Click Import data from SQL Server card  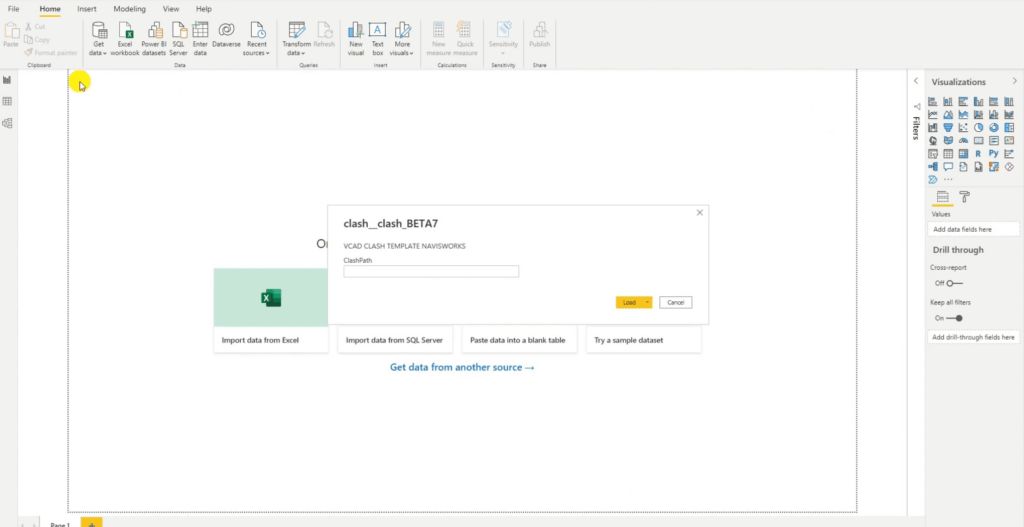394,340
